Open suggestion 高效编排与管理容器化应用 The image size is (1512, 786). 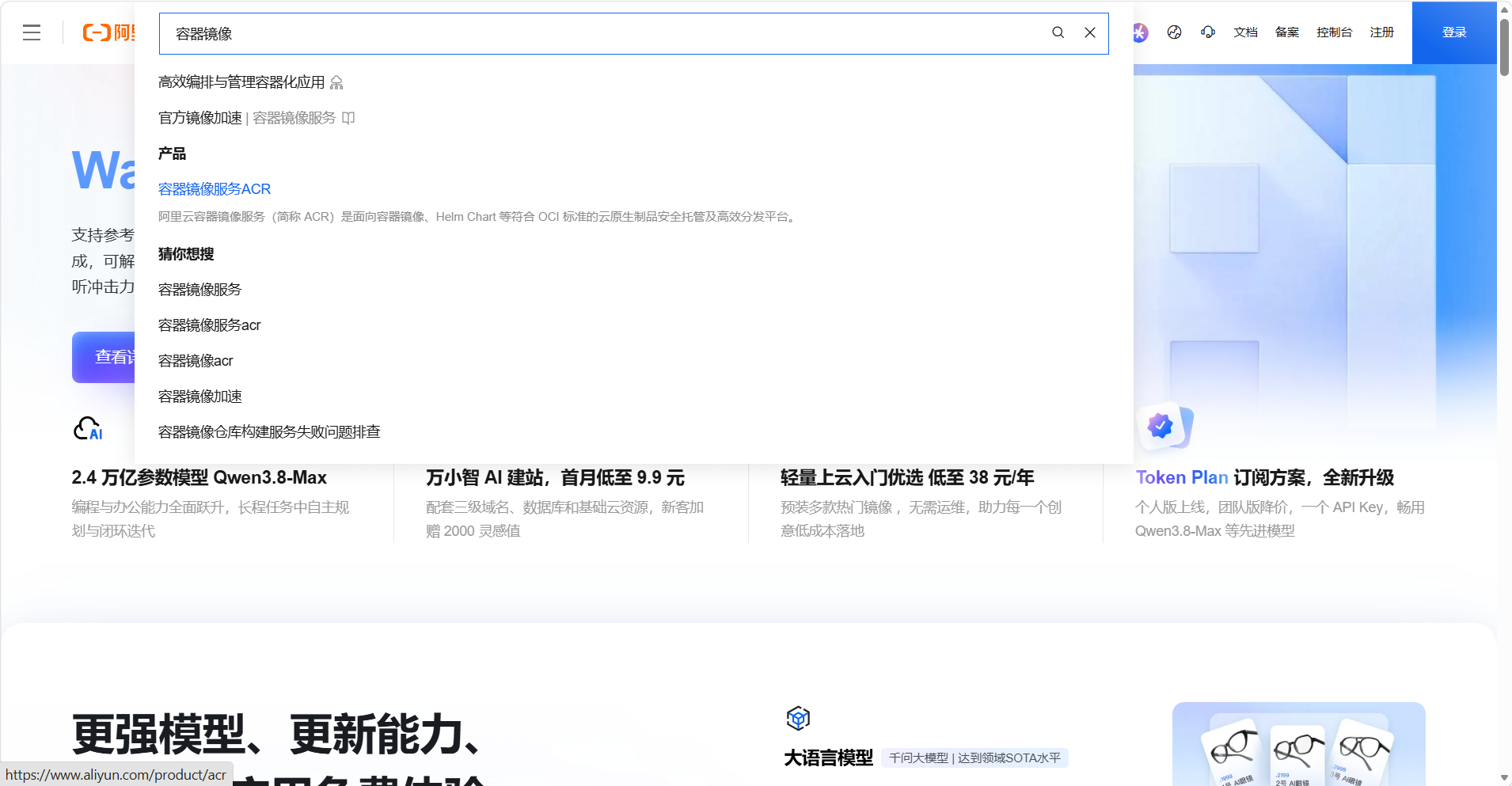[x=241, y=82]
